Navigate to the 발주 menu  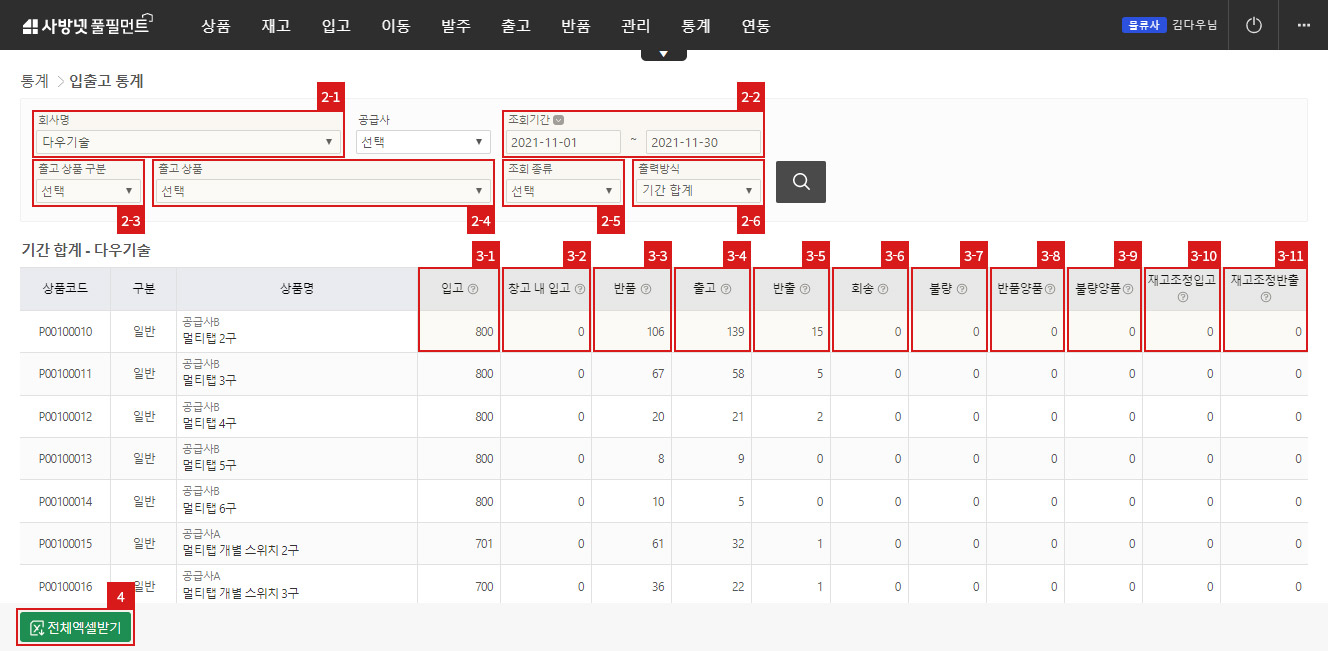(x=456, y=26)
